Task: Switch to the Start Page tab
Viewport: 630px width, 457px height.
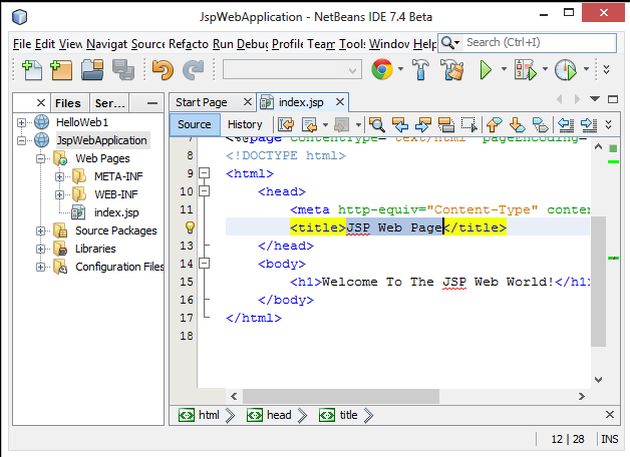Action: click(x=201, y=102)
